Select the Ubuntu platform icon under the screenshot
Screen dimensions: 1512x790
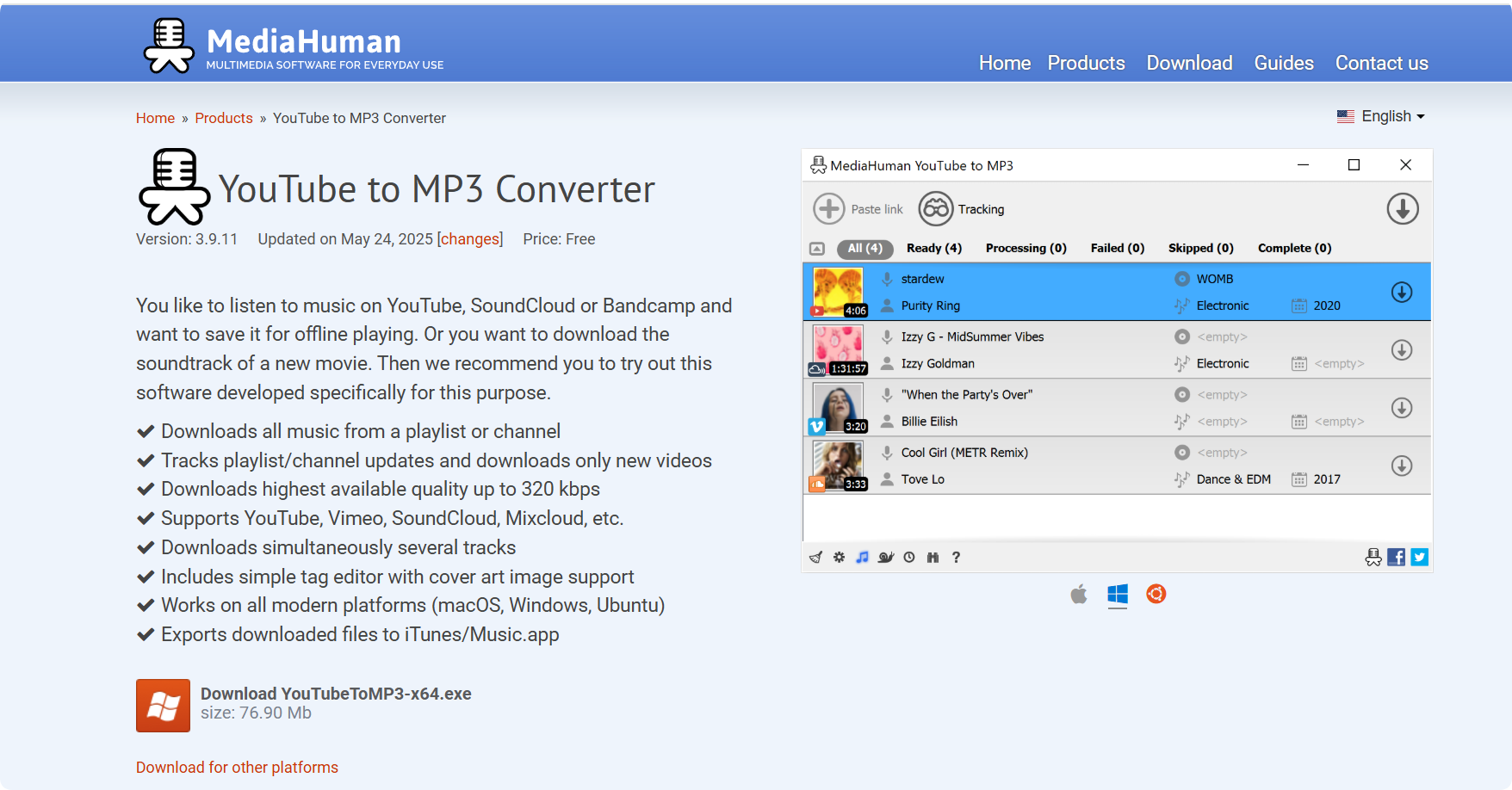[1156, 594]
